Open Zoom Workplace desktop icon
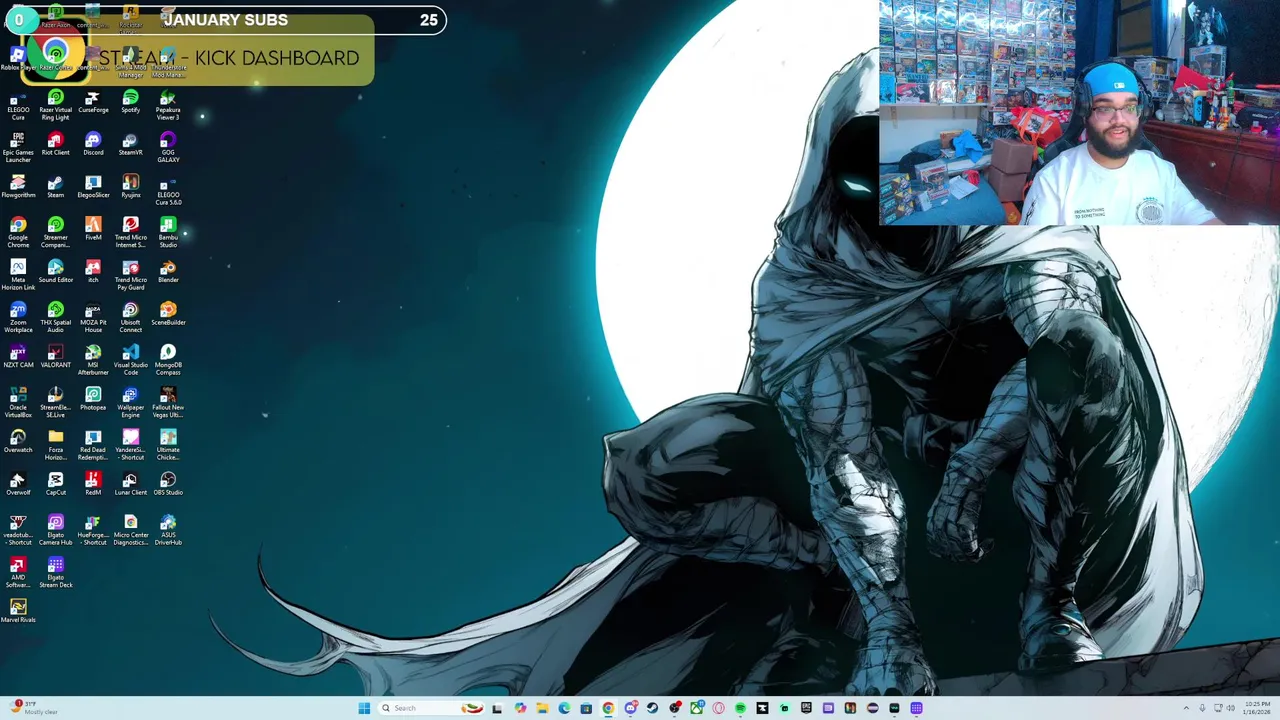1280x720 pixels. (x=18, y=317)
